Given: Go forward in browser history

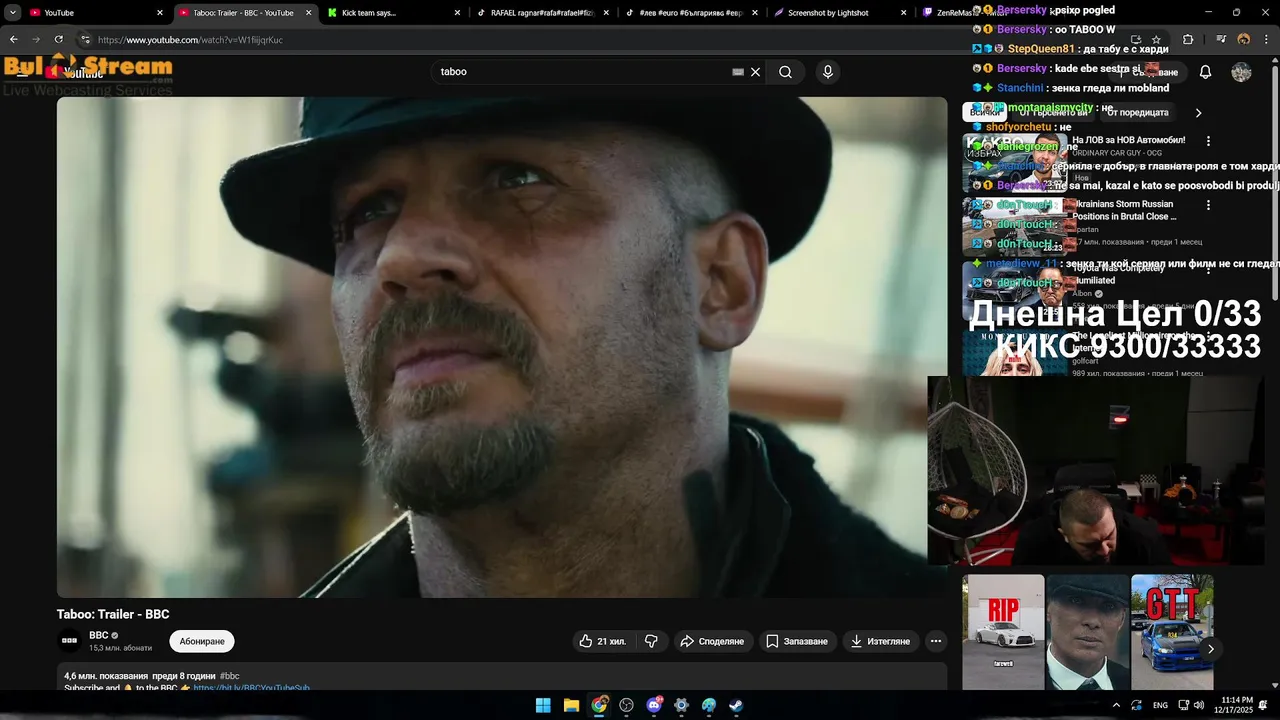Looking at the screenshot, I should click(36, 40).
